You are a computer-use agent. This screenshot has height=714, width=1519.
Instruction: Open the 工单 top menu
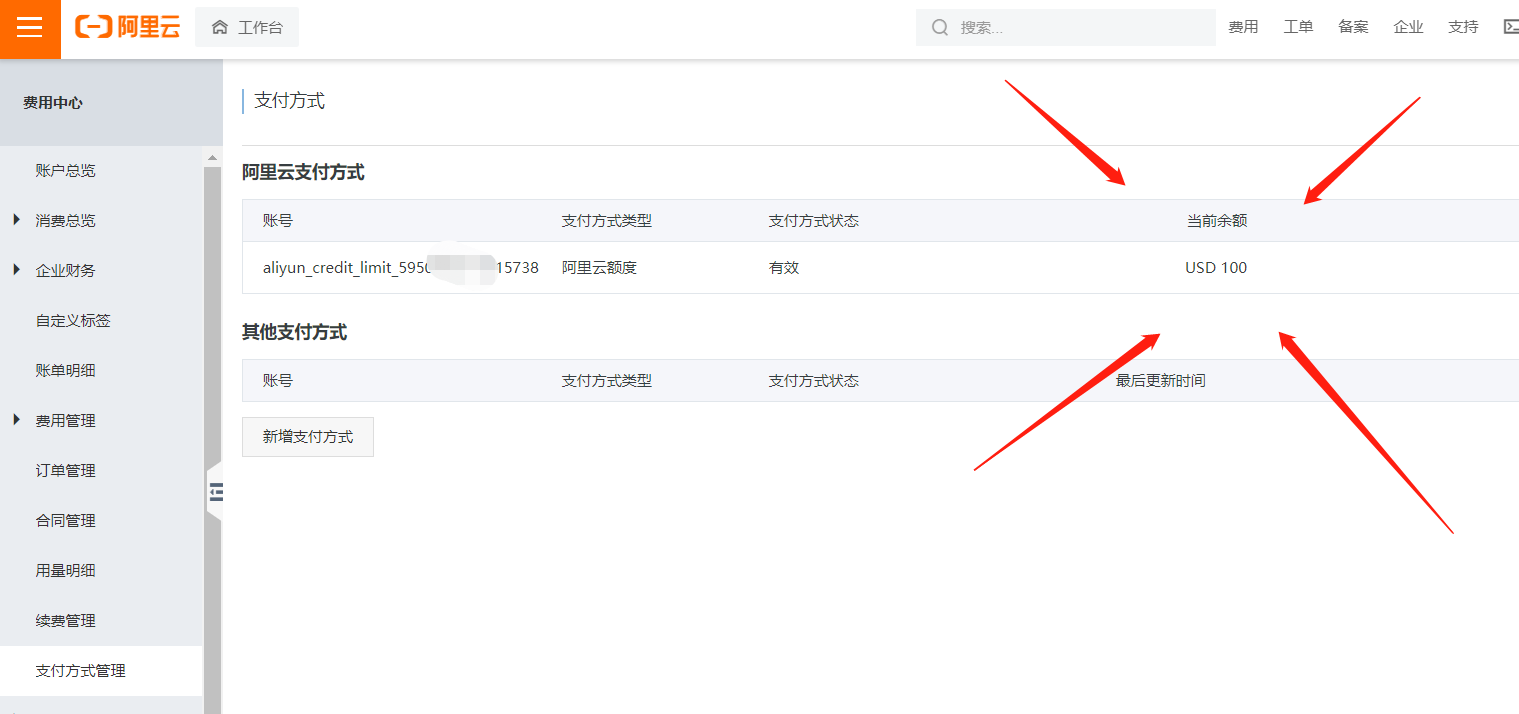pyautogui.click(x=1298, y=28)
